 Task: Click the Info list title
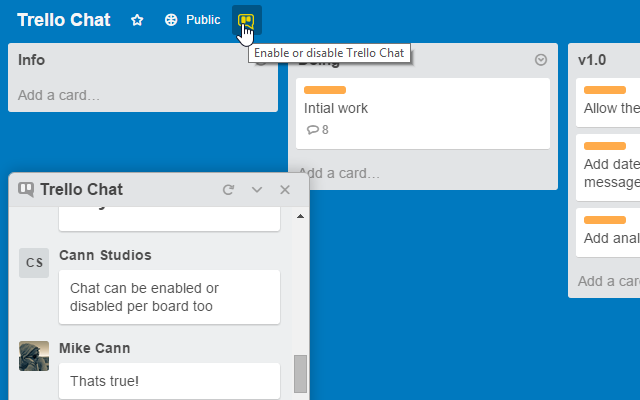click(x=32, y=60)
